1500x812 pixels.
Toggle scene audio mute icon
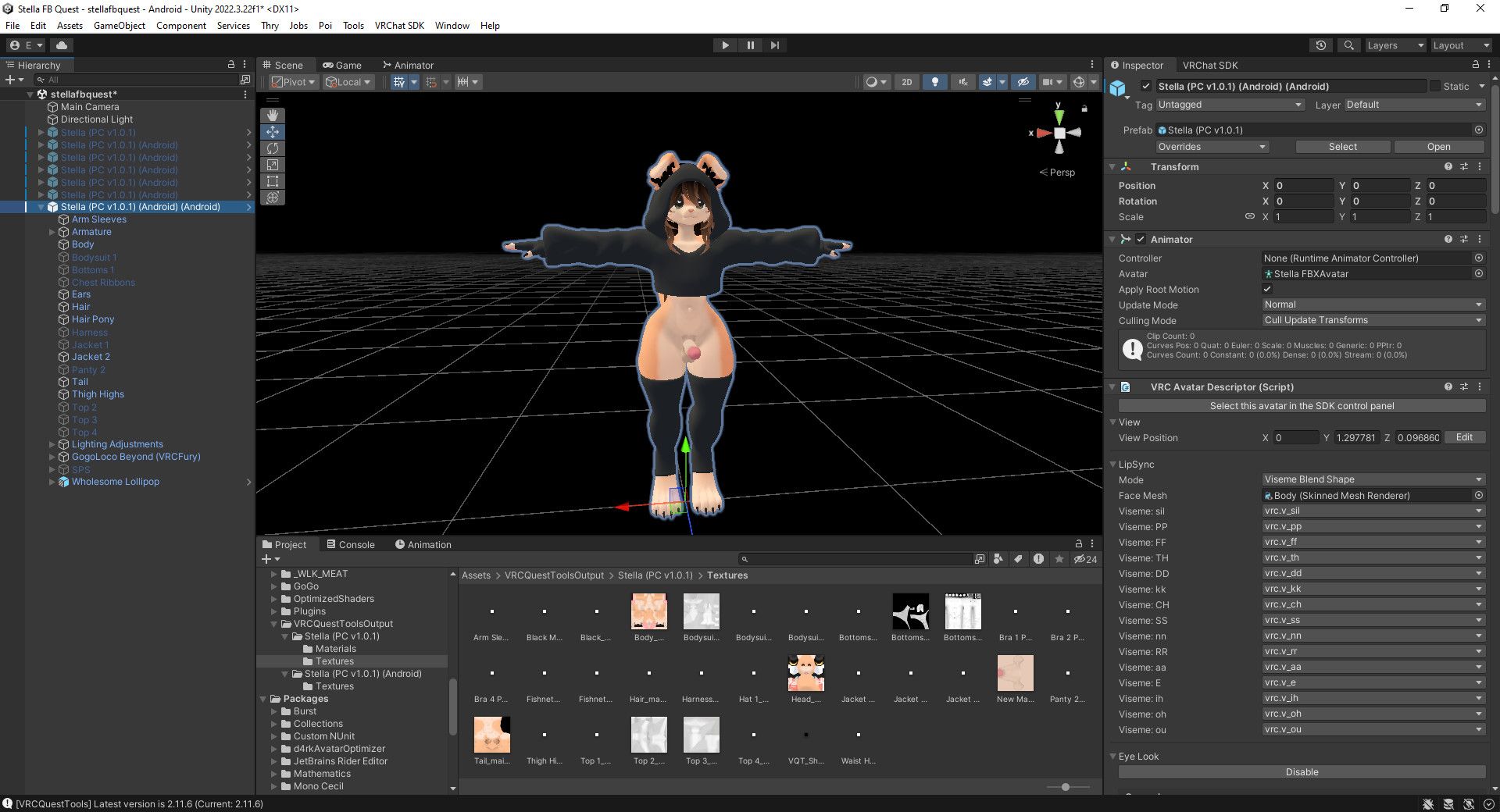[x=962, y=82]
